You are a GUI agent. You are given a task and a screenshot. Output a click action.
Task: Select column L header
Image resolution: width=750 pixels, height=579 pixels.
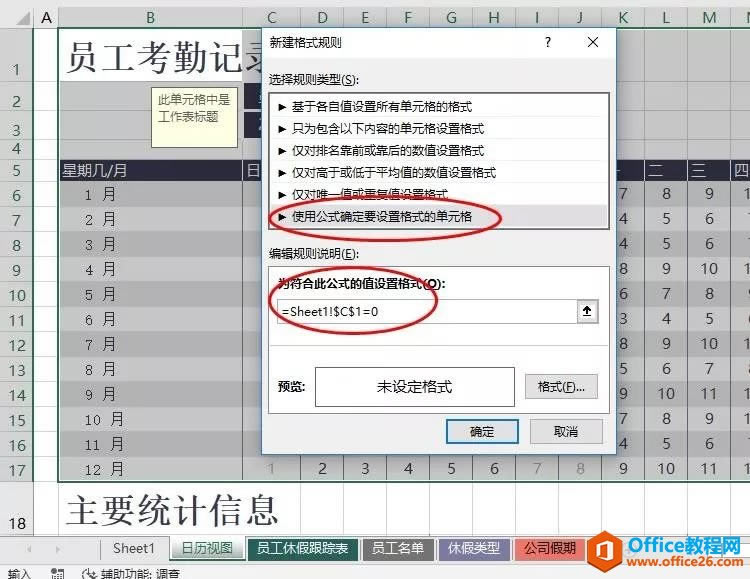click(666, 18)
